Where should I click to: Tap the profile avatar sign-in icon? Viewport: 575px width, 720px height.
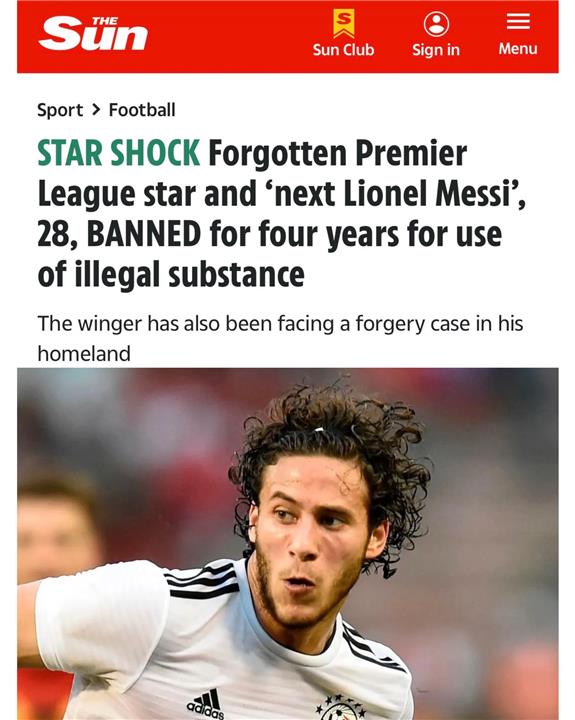coord(436,24)
